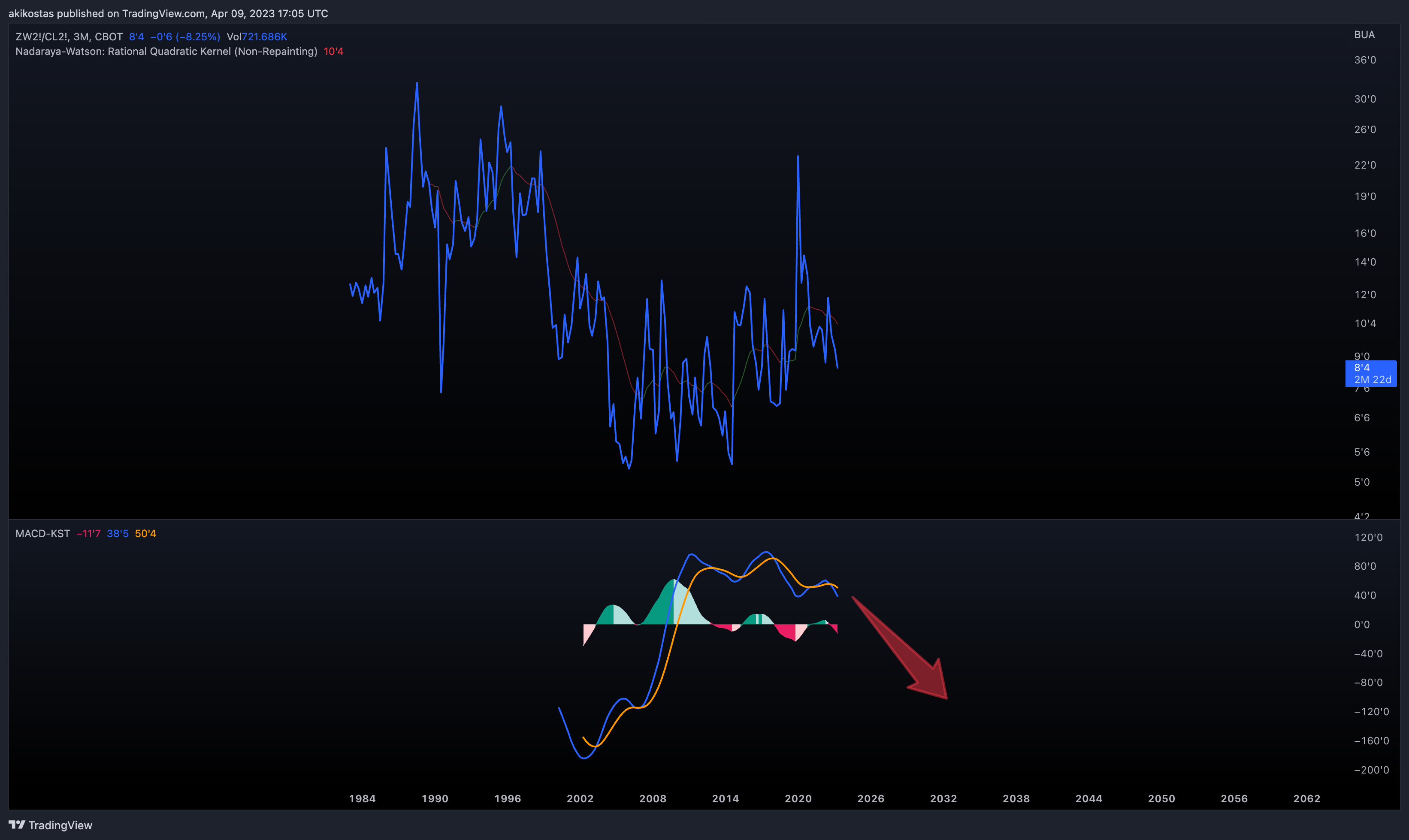1409x840 pixels.
Task: Click the 0'0 indicator scale label
Action: pyautogui.click(x=1362, y=624)
